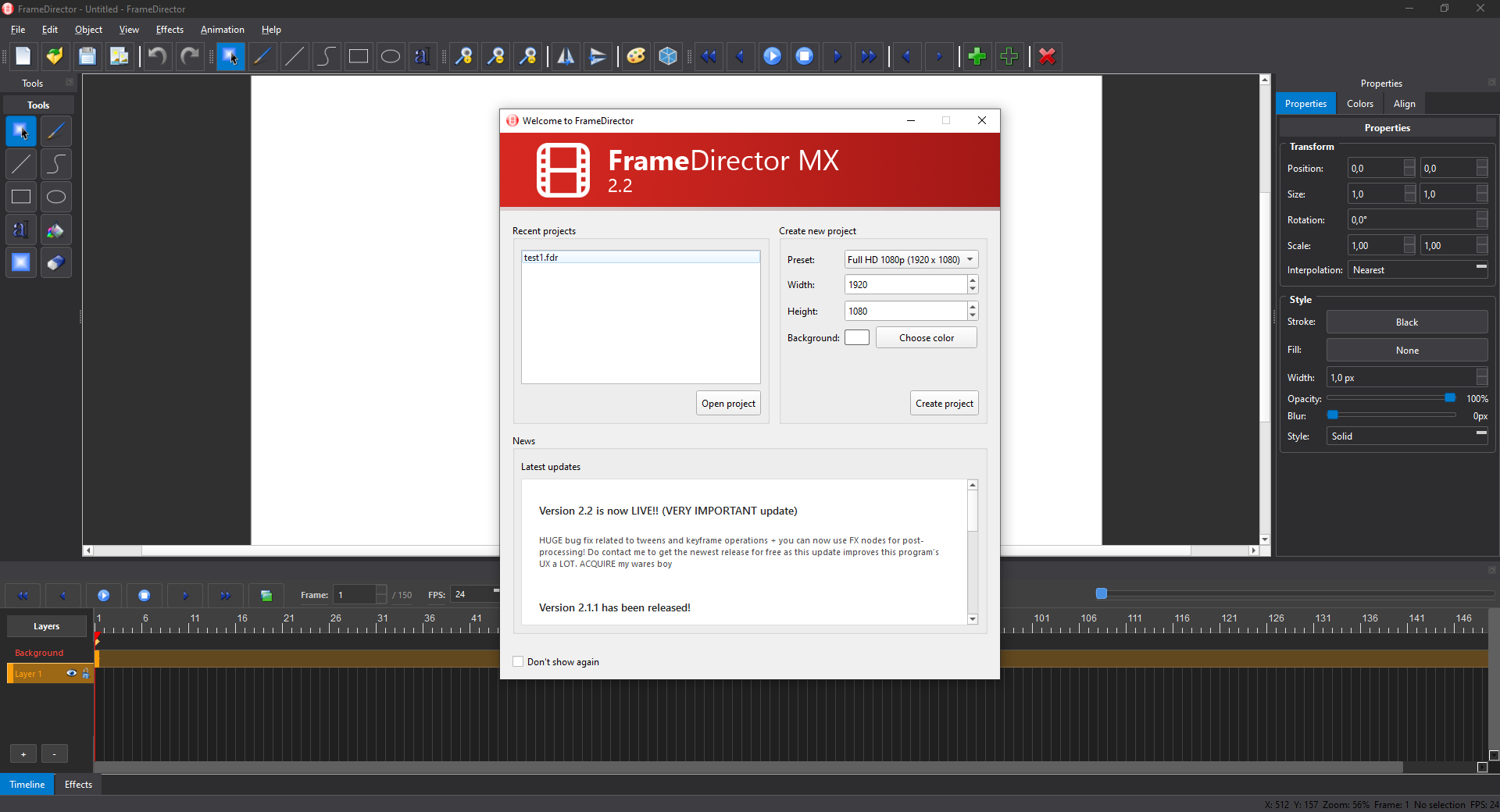Open the color palette toolbar icon
Viewport: 1500px width, 812px height.
tap(636, 56)
